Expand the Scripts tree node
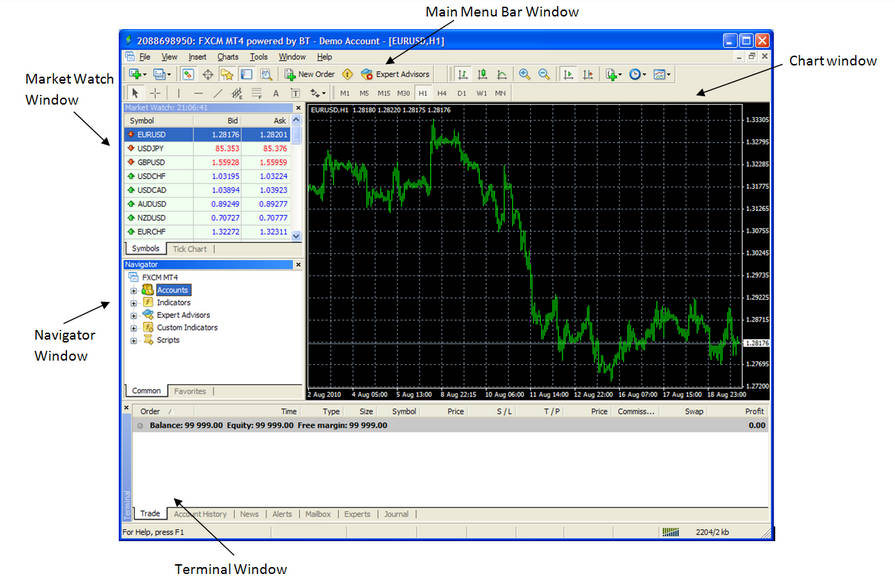This screenshot has width=895, height=576. (x=134, y=340)
